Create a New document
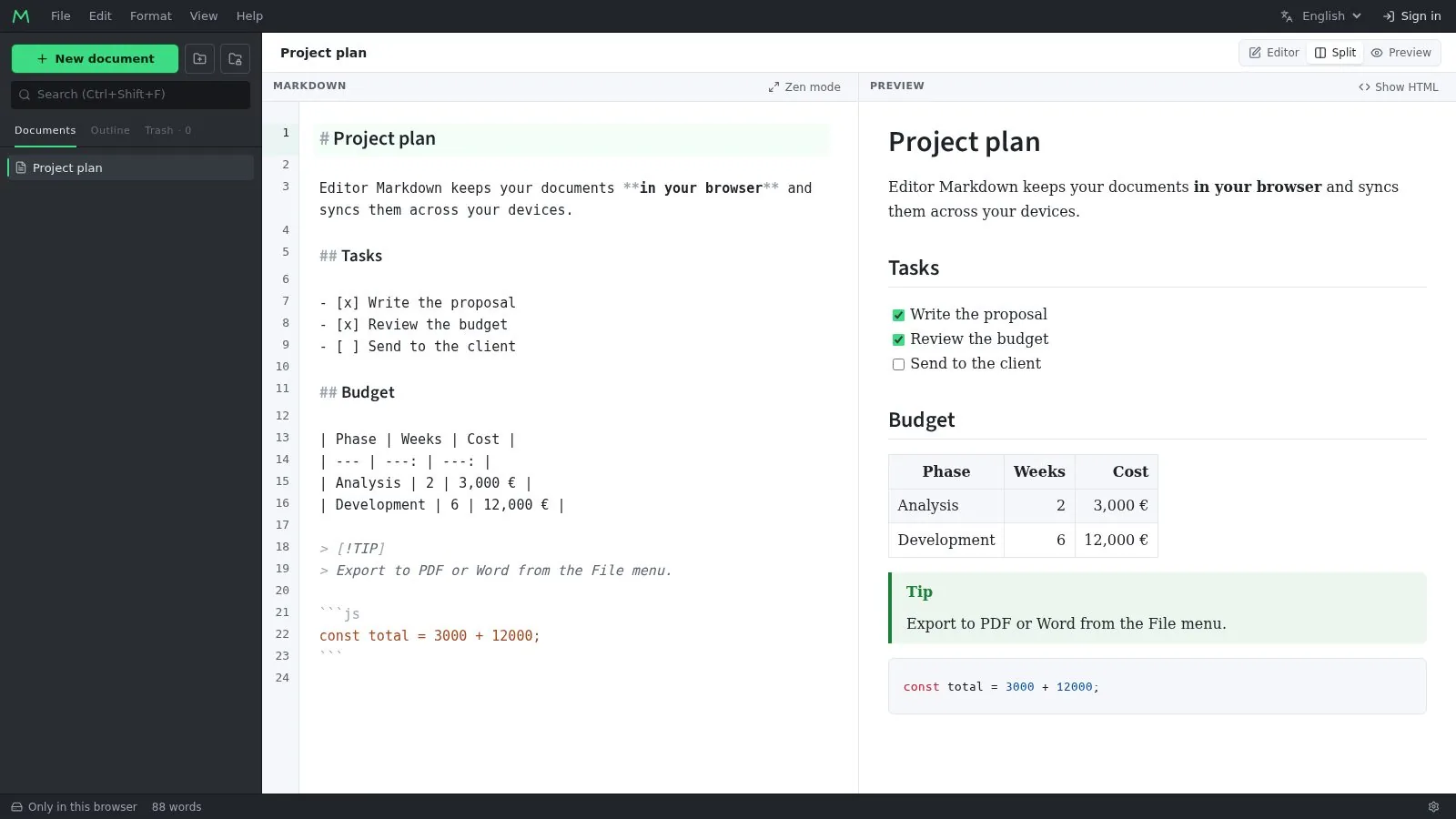 (x=95, y=59)
